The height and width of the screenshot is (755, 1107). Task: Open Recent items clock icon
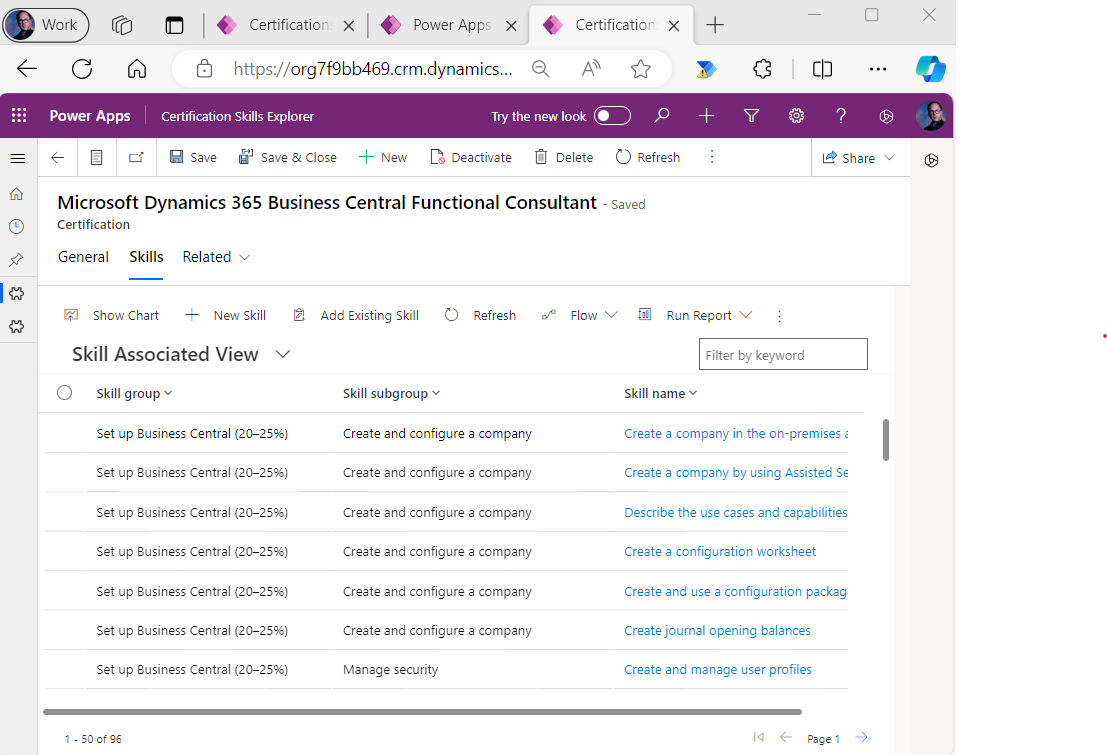click(16, 227)
